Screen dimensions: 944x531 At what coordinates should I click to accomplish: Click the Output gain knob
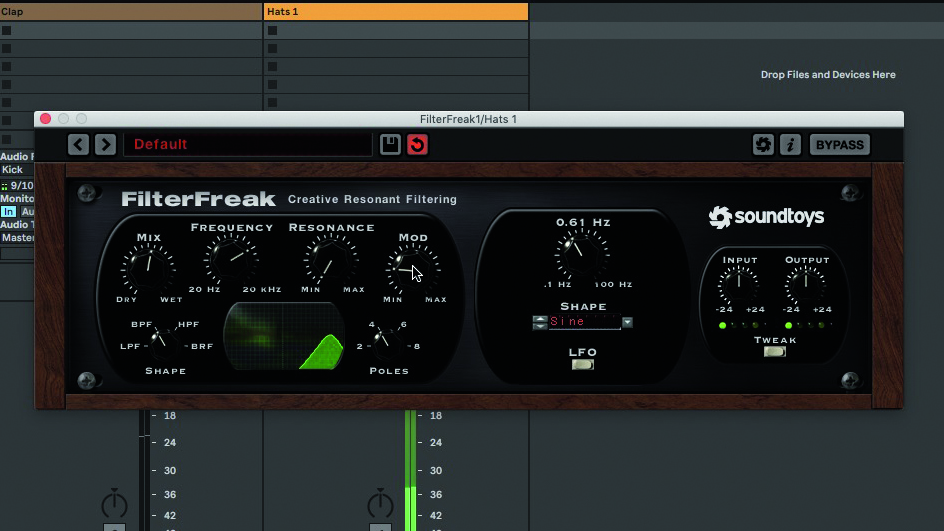point(806,285)
